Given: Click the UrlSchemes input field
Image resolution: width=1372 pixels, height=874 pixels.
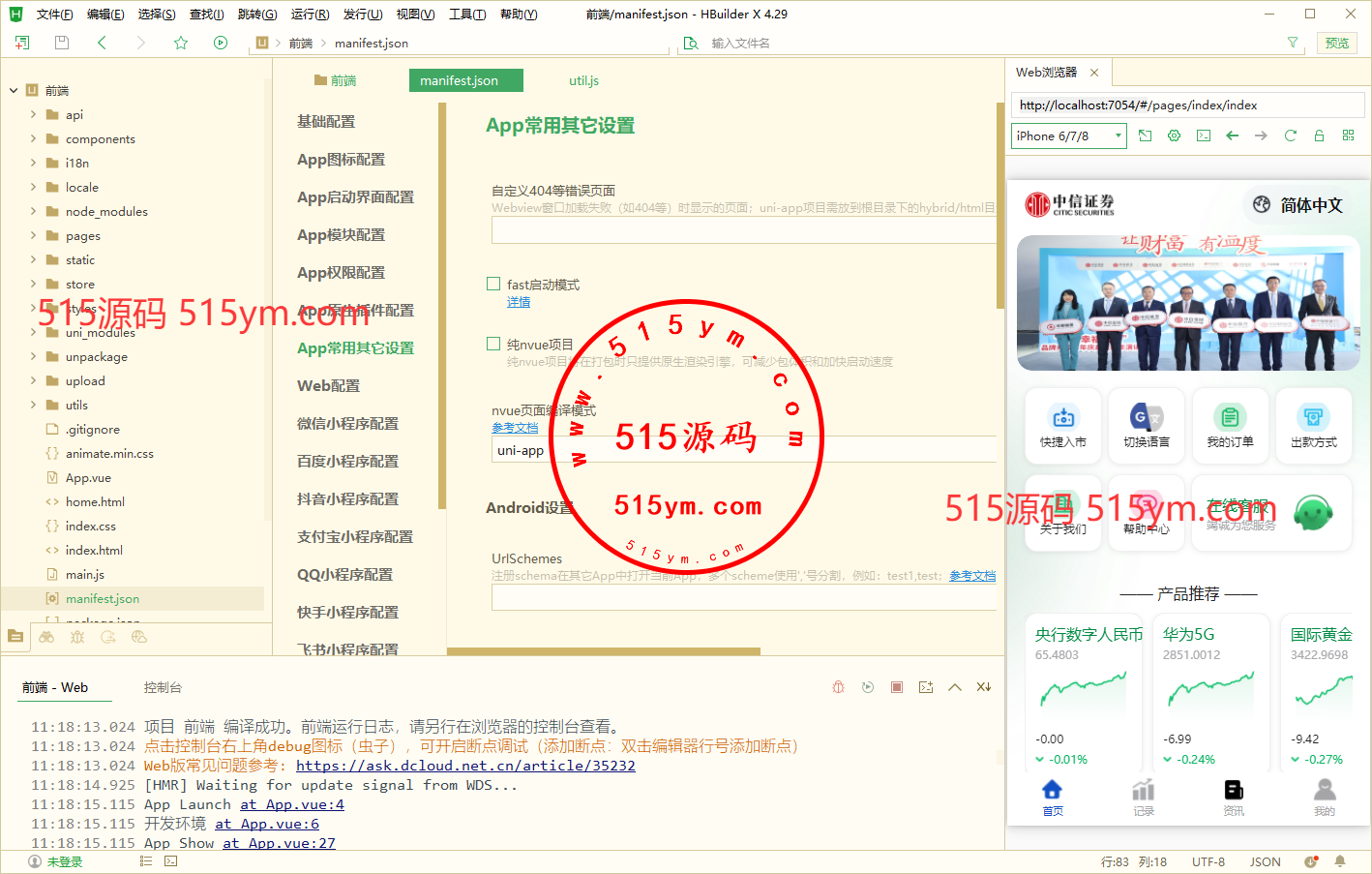Looking at the screenshot, I should tap(743, 598).
